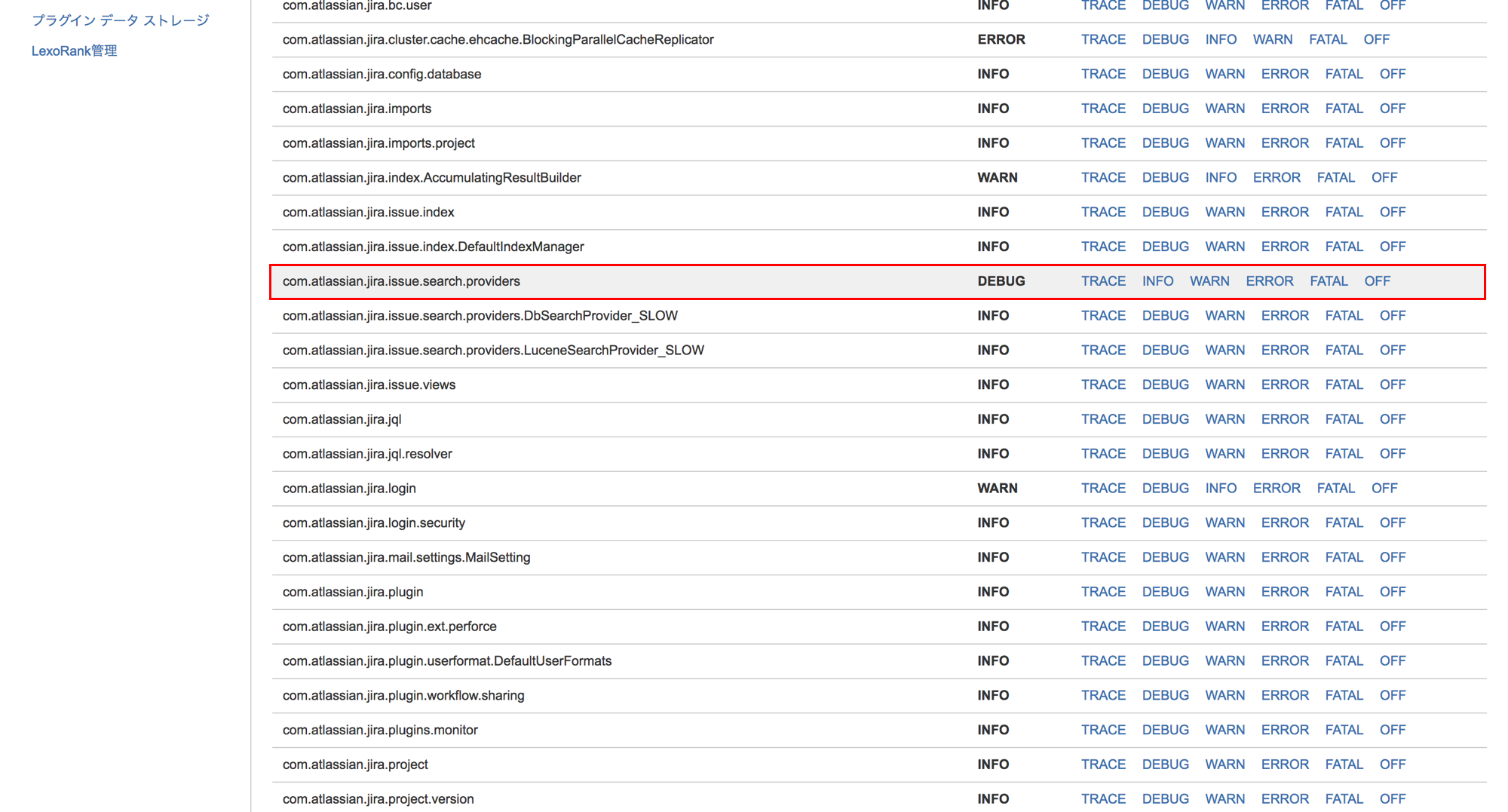The image size is (1508, 812).
Task: Set DefaultUserFormats logger to DEBUG
Action: point(1165,661)
